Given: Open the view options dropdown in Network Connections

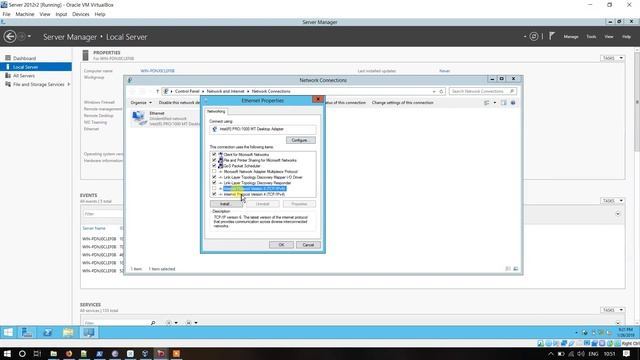Looking at the screenshot, I should (x=495, y=103).
